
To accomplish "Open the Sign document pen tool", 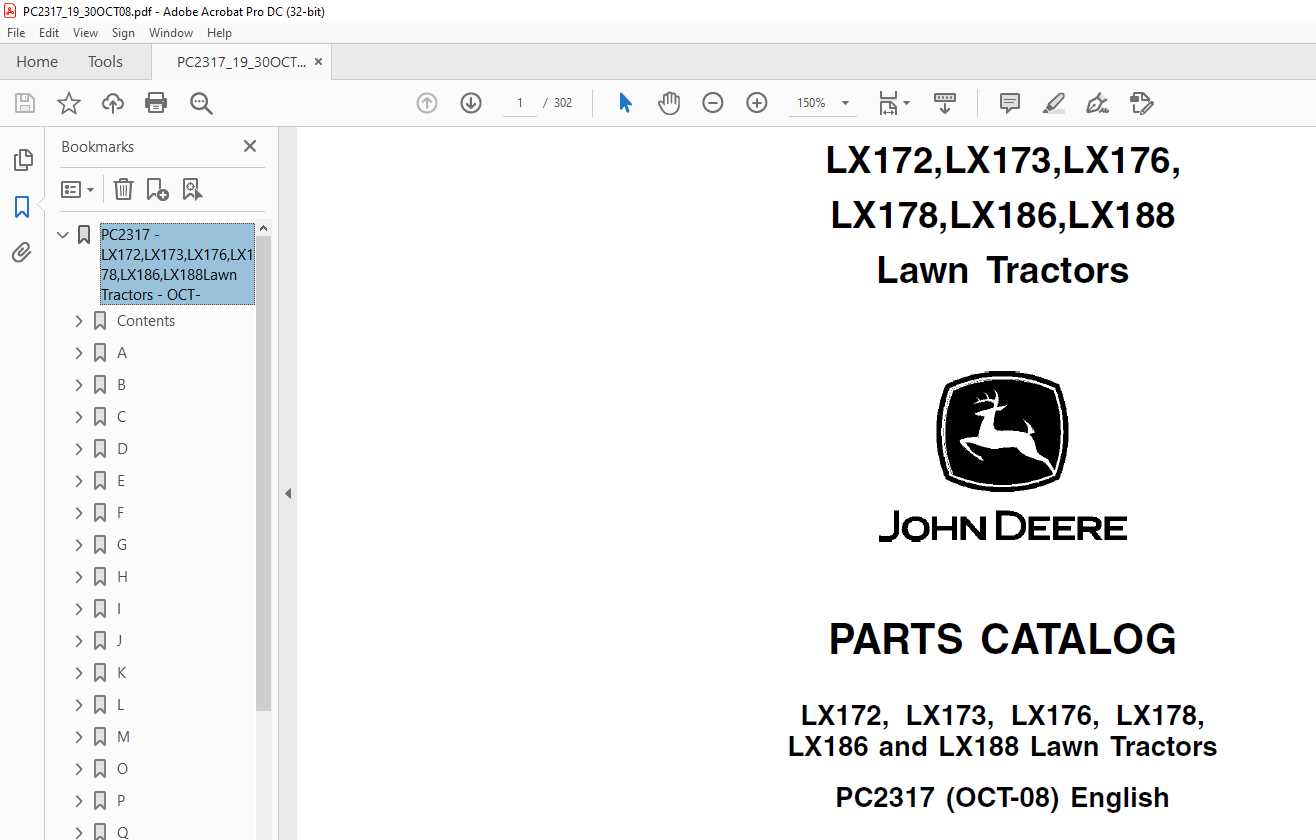I will 1097,103.
